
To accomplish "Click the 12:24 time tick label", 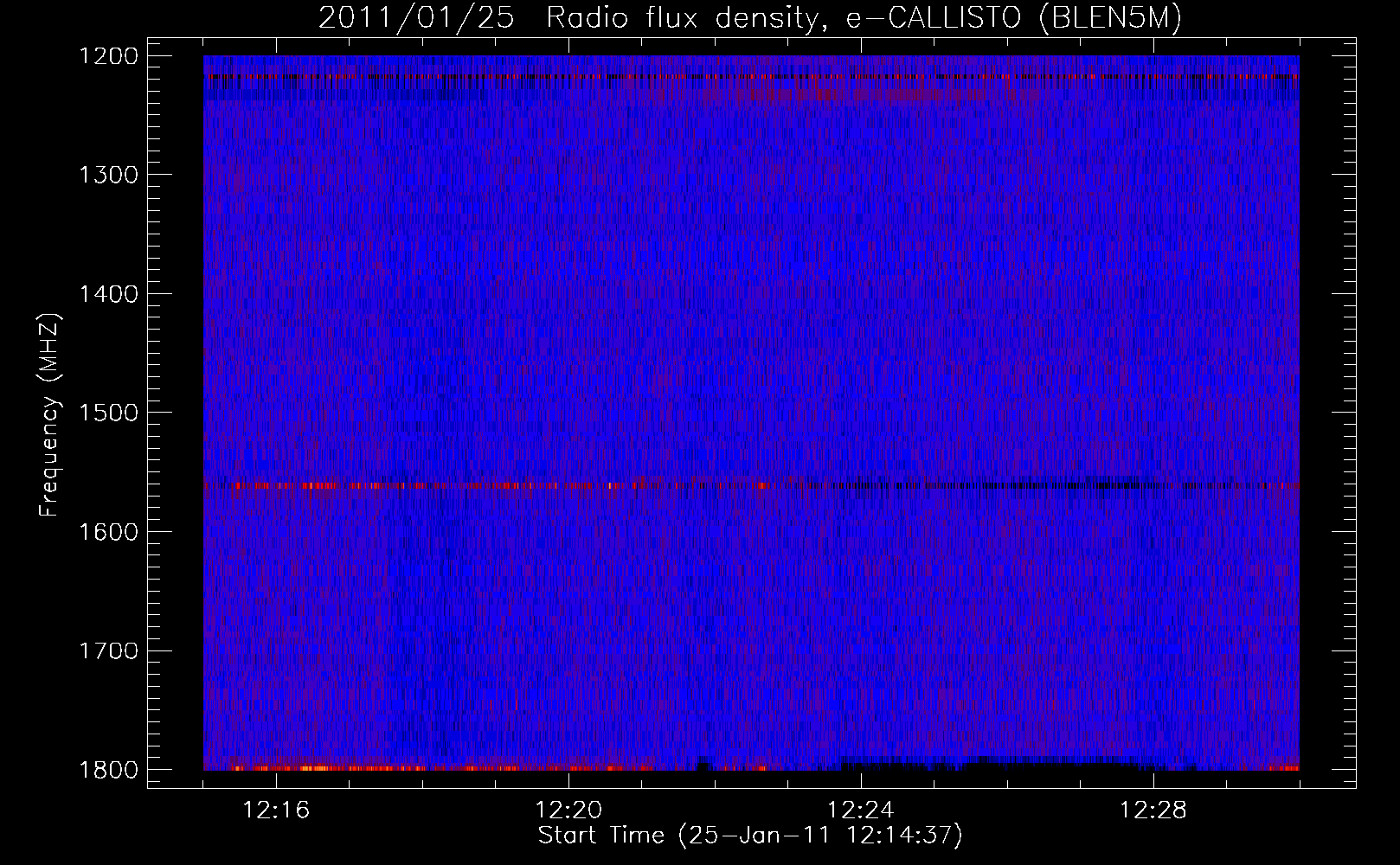I will point(861,811).
